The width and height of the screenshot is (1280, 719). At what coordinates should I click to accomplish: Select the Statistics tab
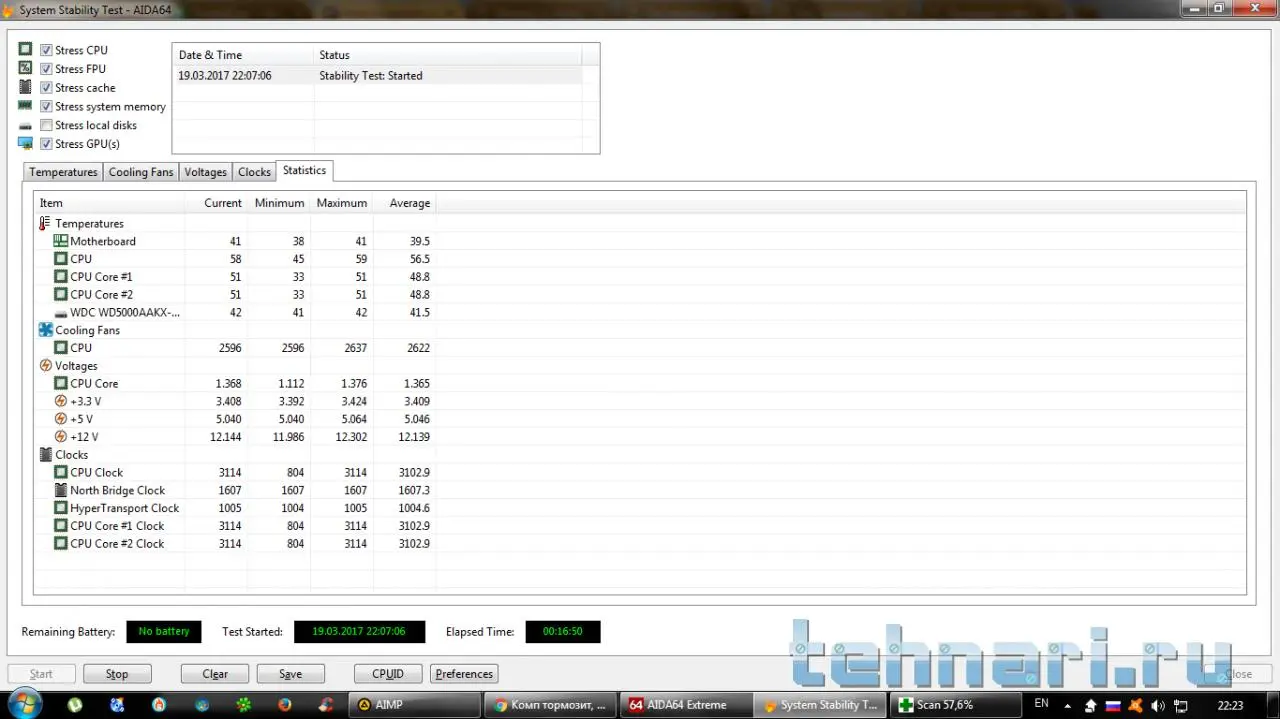[x=304, y=170]
